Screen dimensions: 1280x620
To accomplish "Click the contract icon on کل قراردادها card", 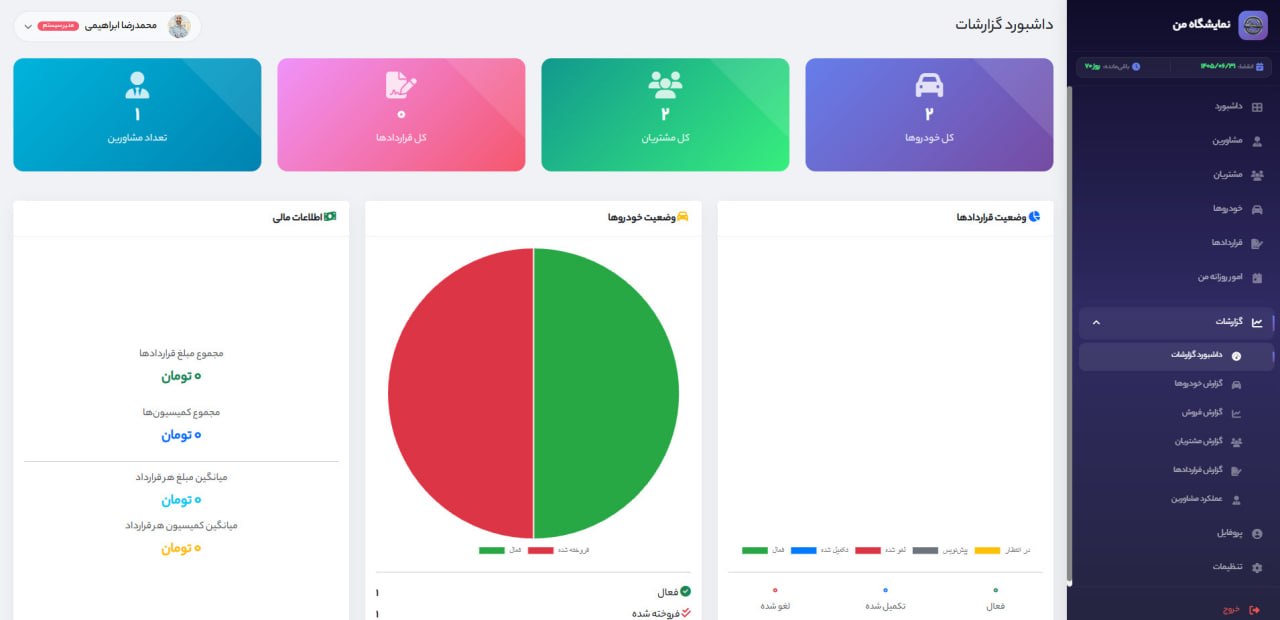I will (x=401, y=85).
